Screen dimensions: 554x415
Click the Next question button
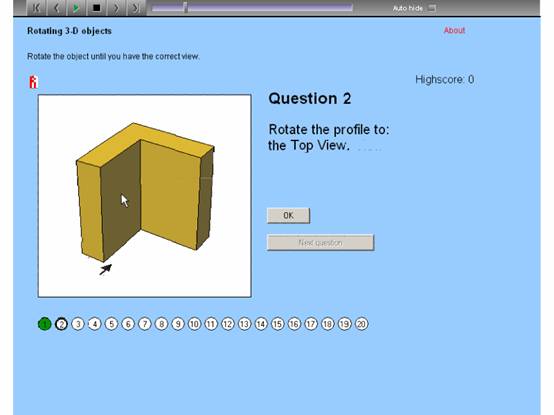(320, 243)
